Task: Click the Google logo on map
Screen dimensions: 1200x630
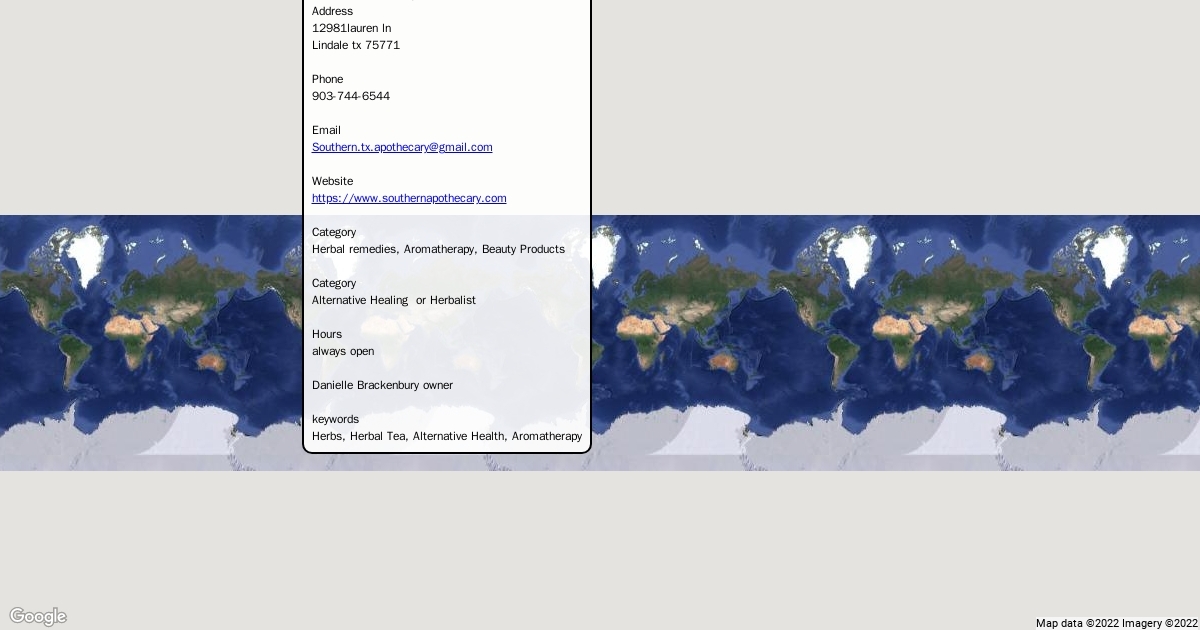Action: coord(38,616)
